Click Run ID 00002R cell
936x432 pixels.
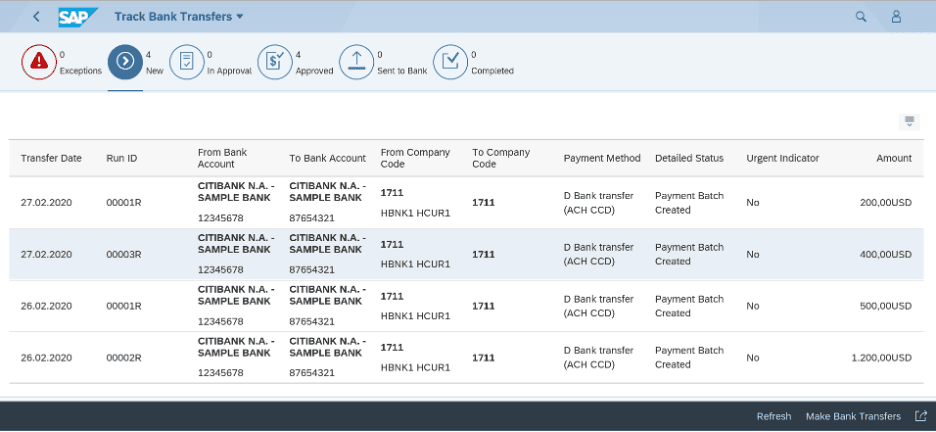click(x=124, y=358)
